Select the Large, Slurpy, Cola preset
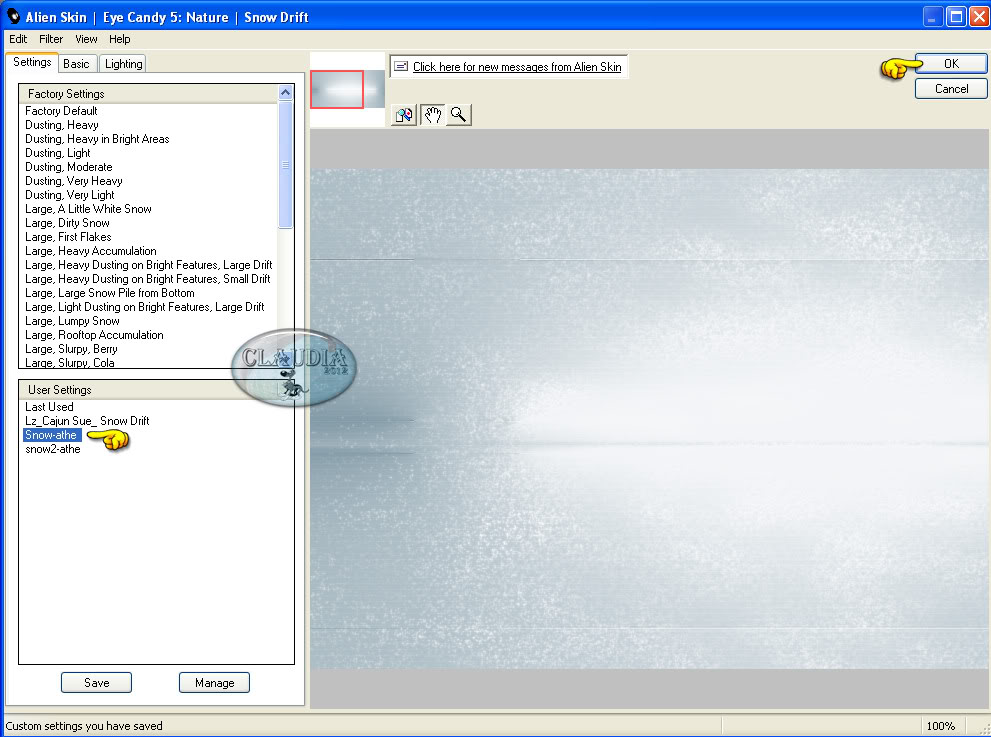991x737 pixels. pyautogui.click(x=70, y=362)
